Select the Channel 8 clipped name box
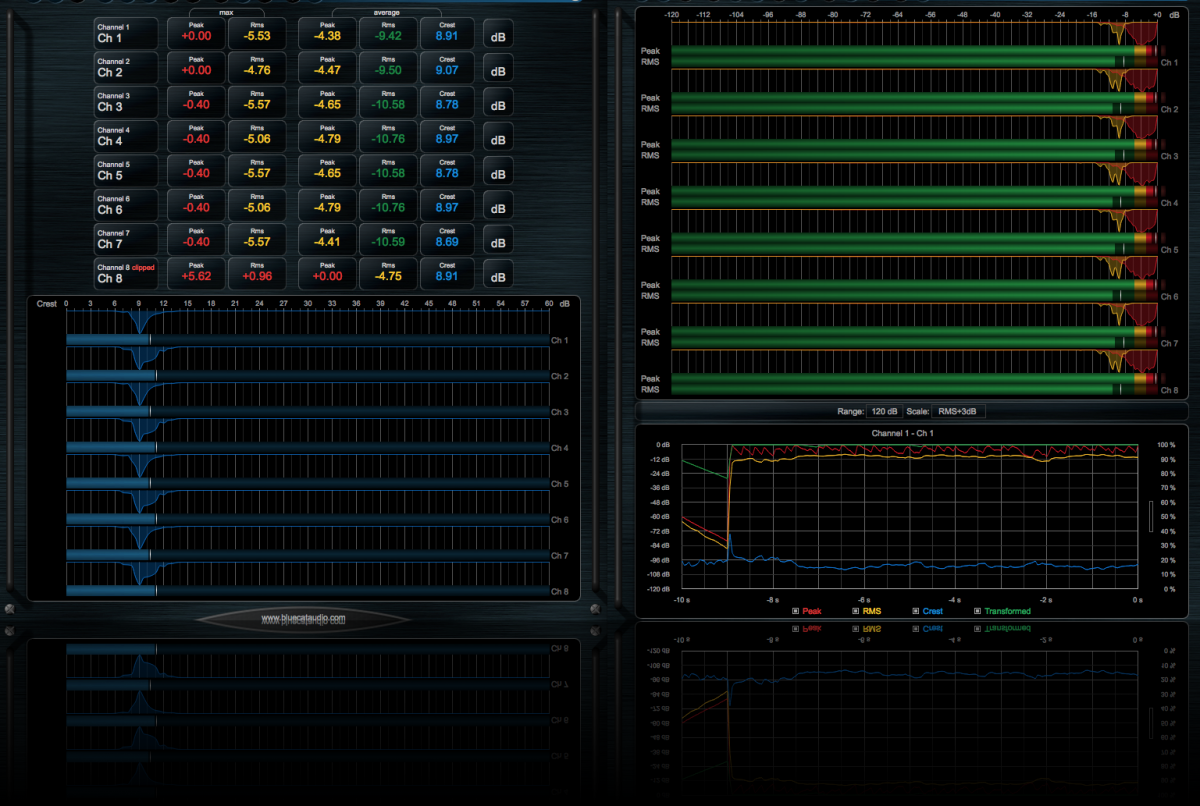 tap(126, 273)
